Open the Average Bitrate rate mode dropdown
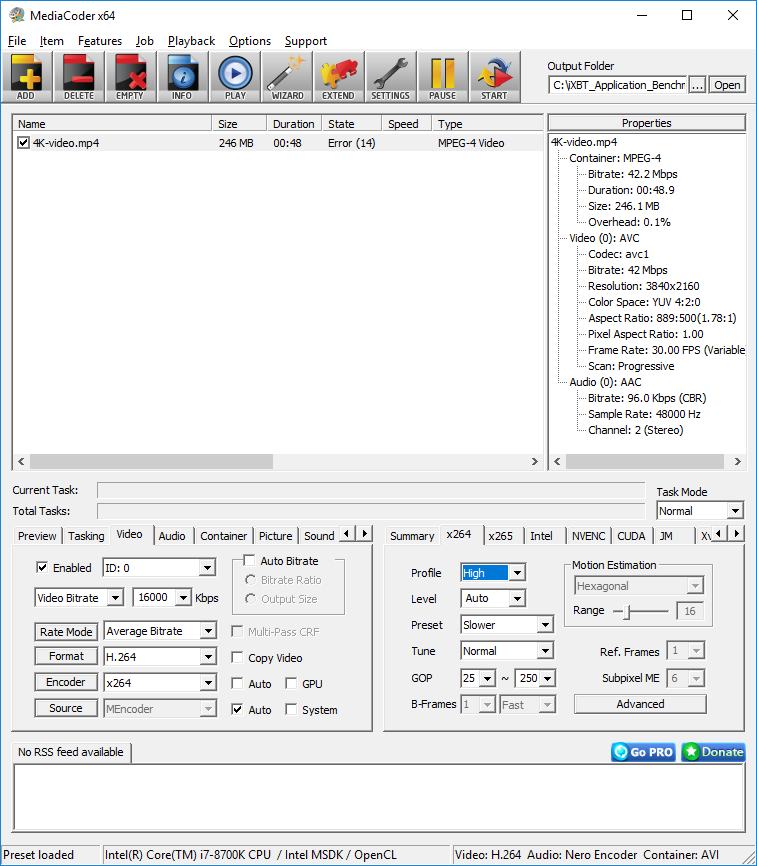 pyautogui.click(x=160, y=631)
